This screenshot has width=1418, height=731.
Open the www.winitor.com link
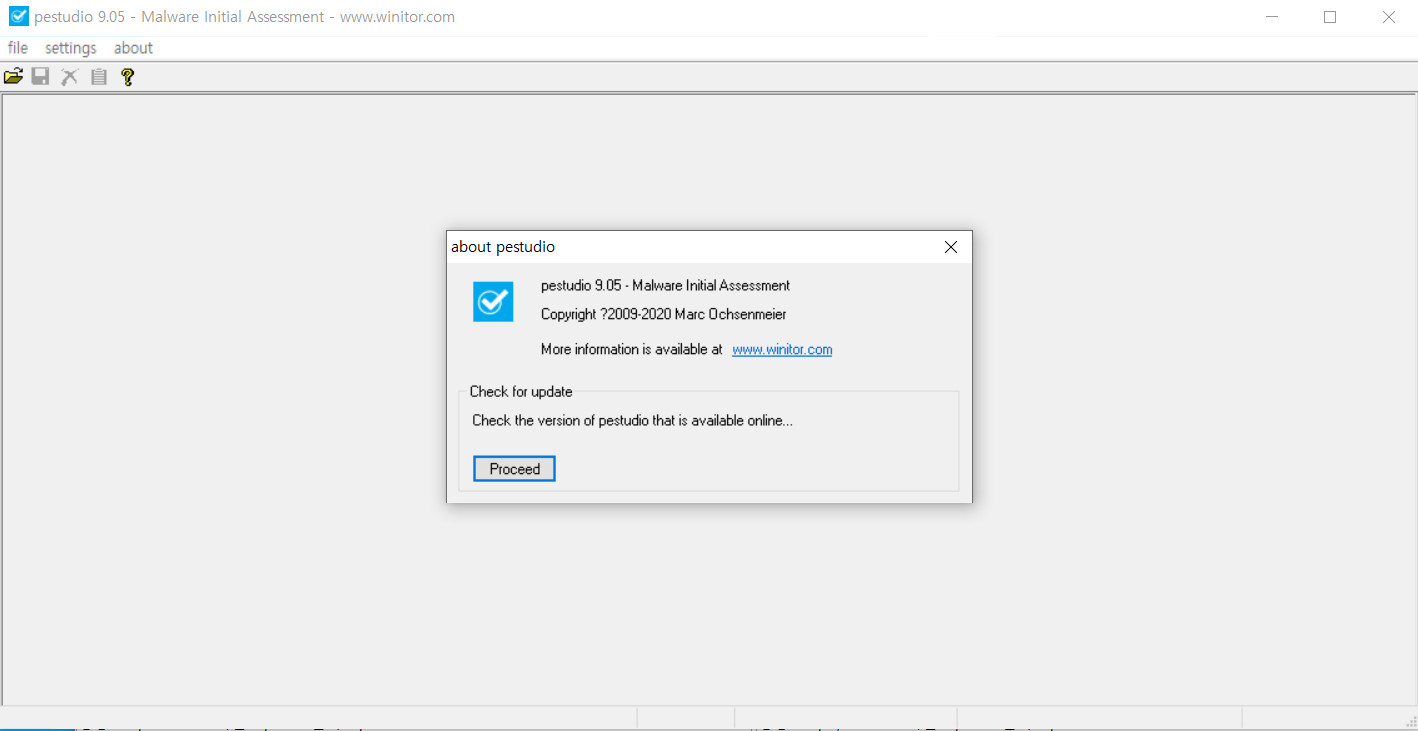pyautogui.click(x=782, y=349)
